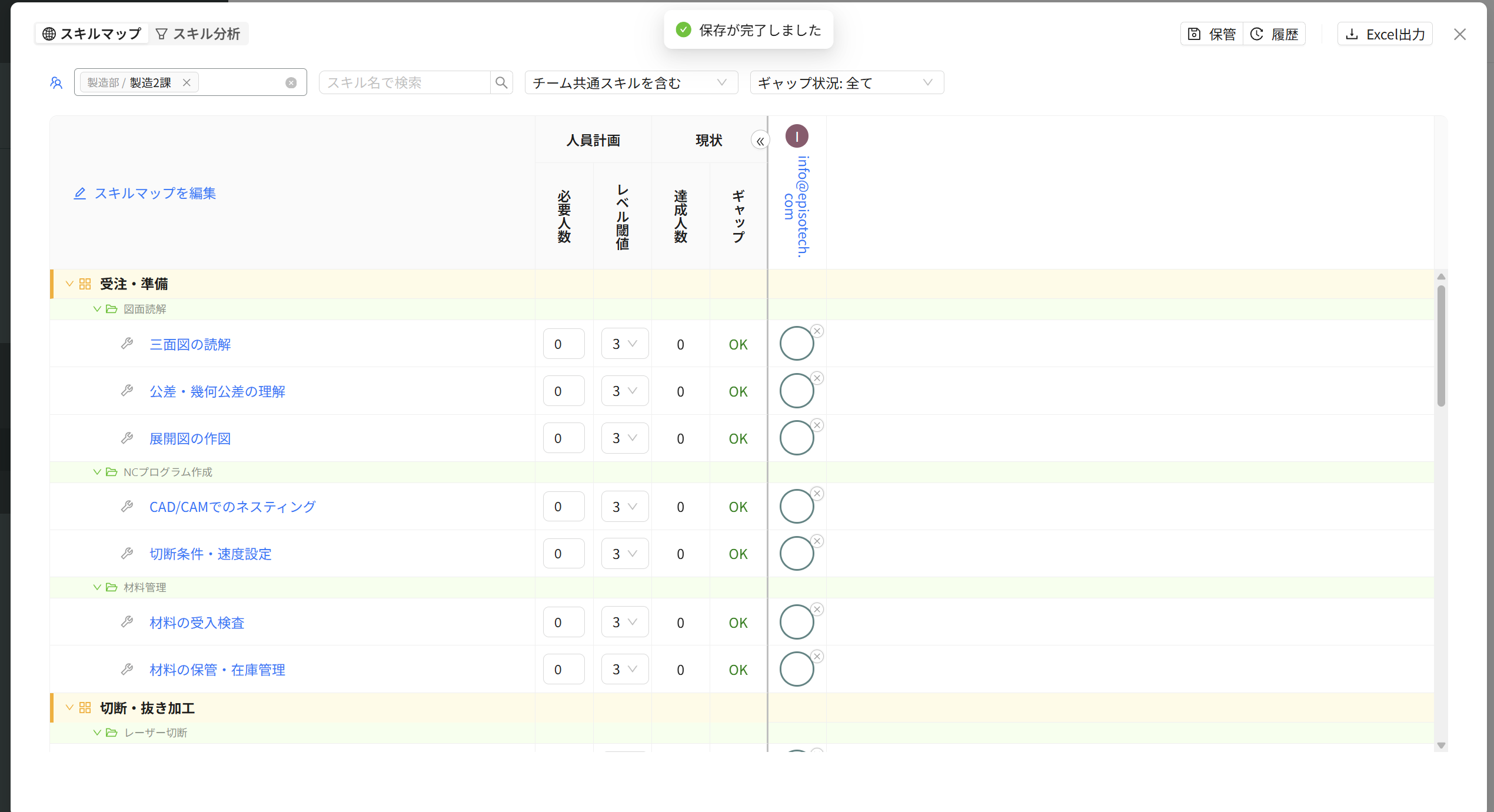Clear the whole team filter field
The height and width of the screenshot is (812, 1494).
[291, 83]
